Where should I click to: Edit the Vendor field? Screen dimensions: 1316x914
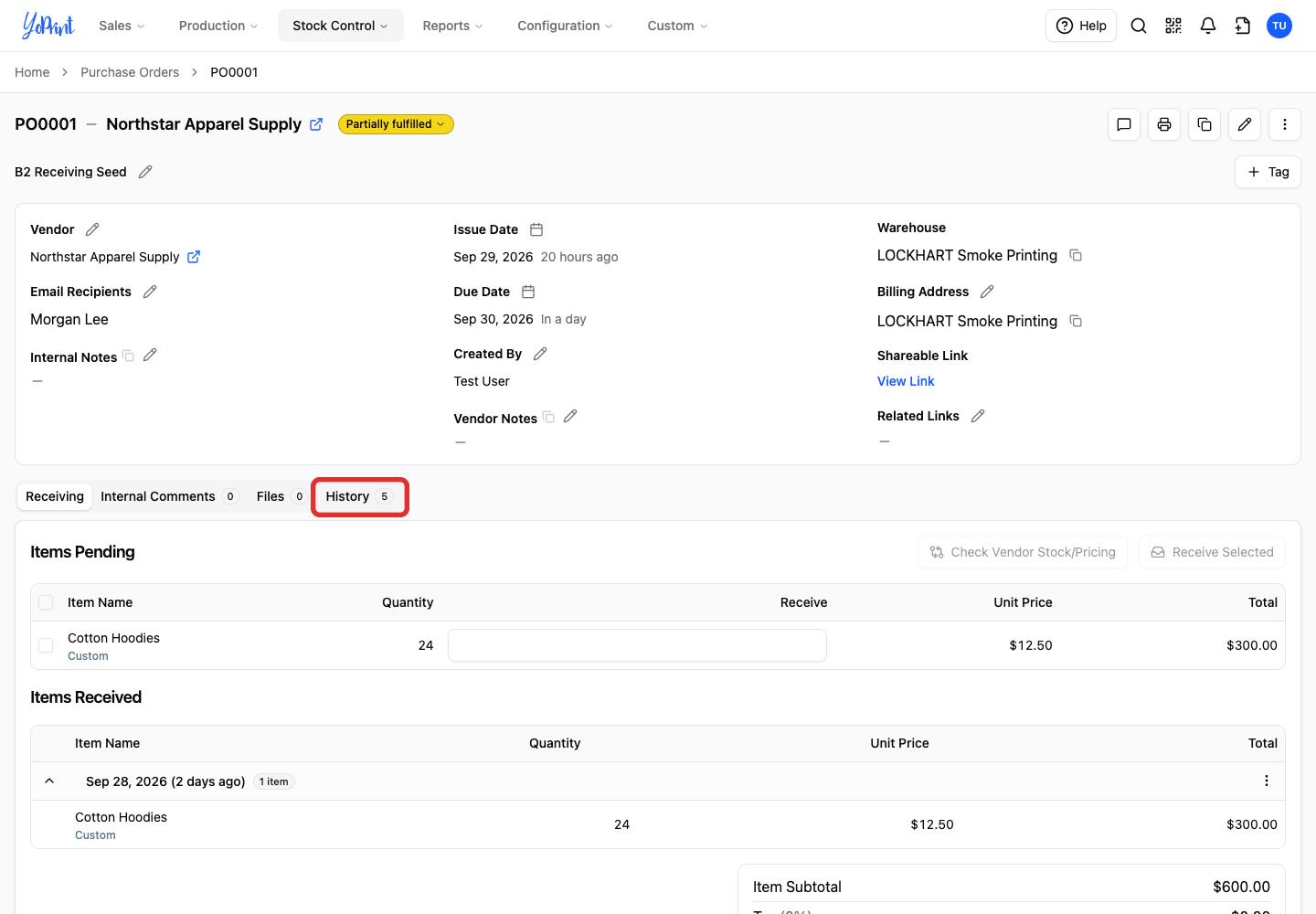click(92, 229)
